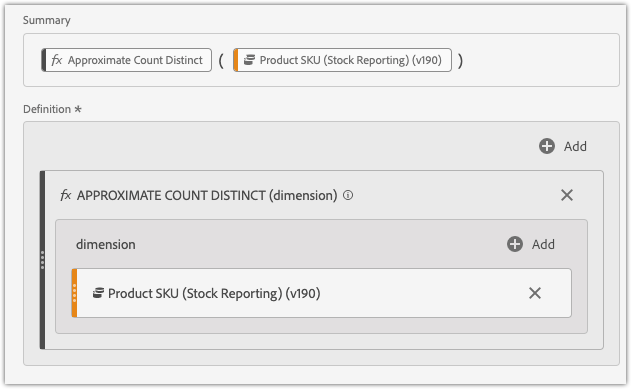The width and height of the screenshot is (631, 389).
Task: Click the top Add button in Definition
Action: coord(563,146)
